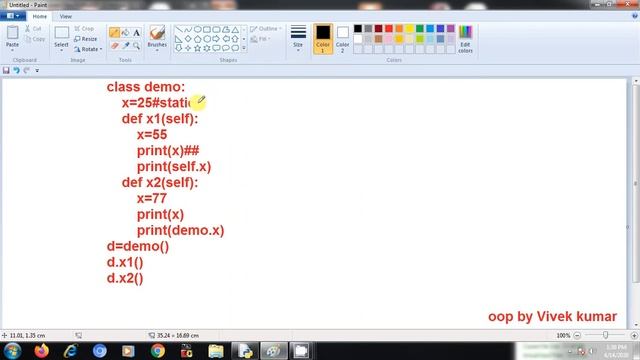
Task: Open Paint Help icon
Action: (635, 16)
